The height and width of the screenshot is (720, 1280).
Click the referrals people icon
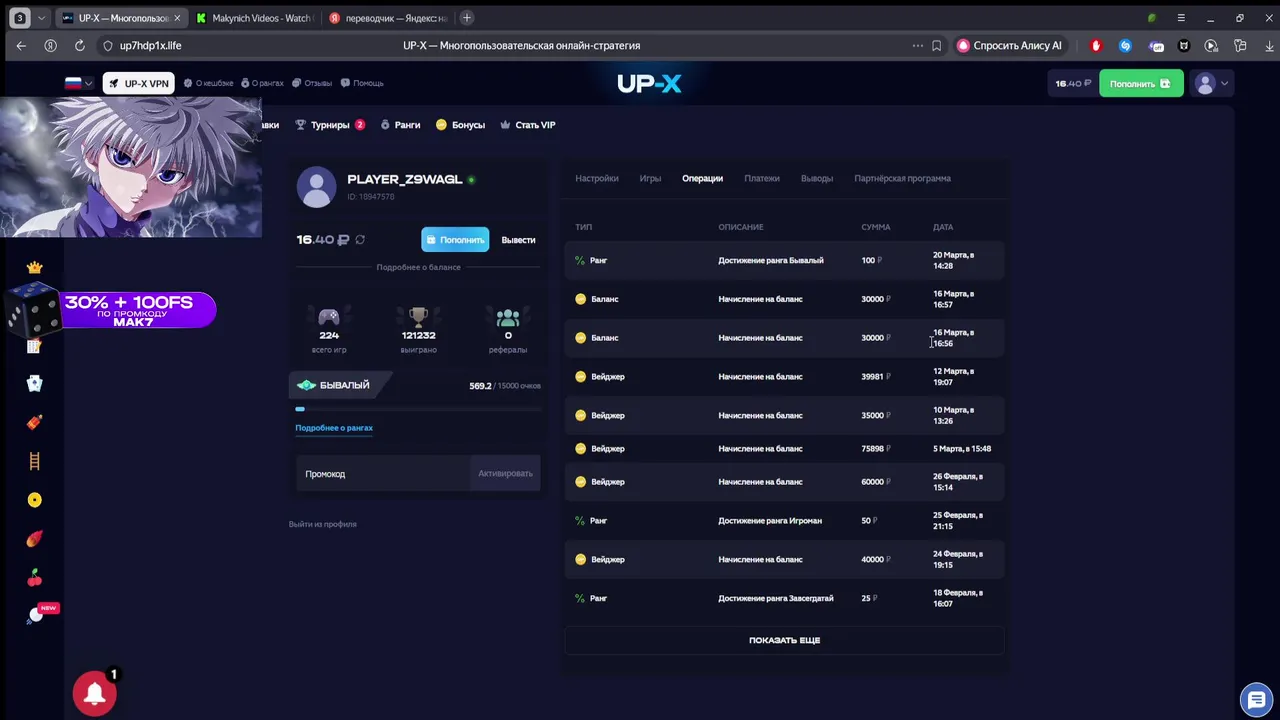(x=508, y=318)
